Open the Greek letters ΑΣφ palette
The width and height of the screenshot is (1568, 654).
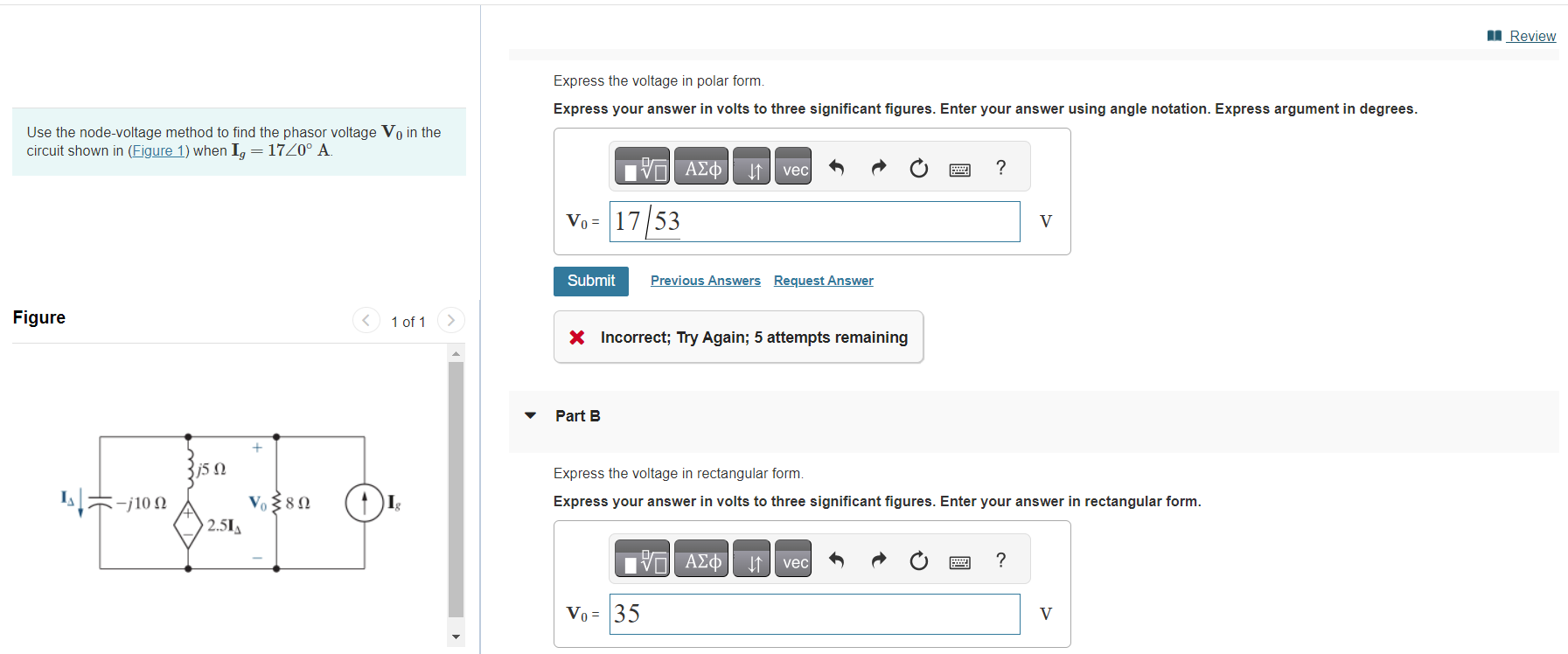[x=700, y=166]
